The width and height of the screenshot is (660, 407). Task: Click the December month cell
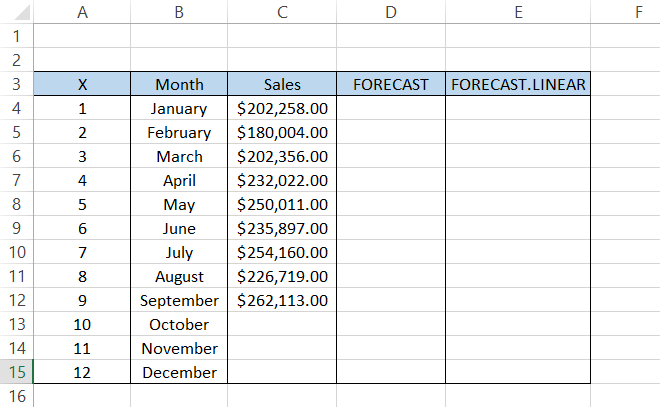coord(179,372)
